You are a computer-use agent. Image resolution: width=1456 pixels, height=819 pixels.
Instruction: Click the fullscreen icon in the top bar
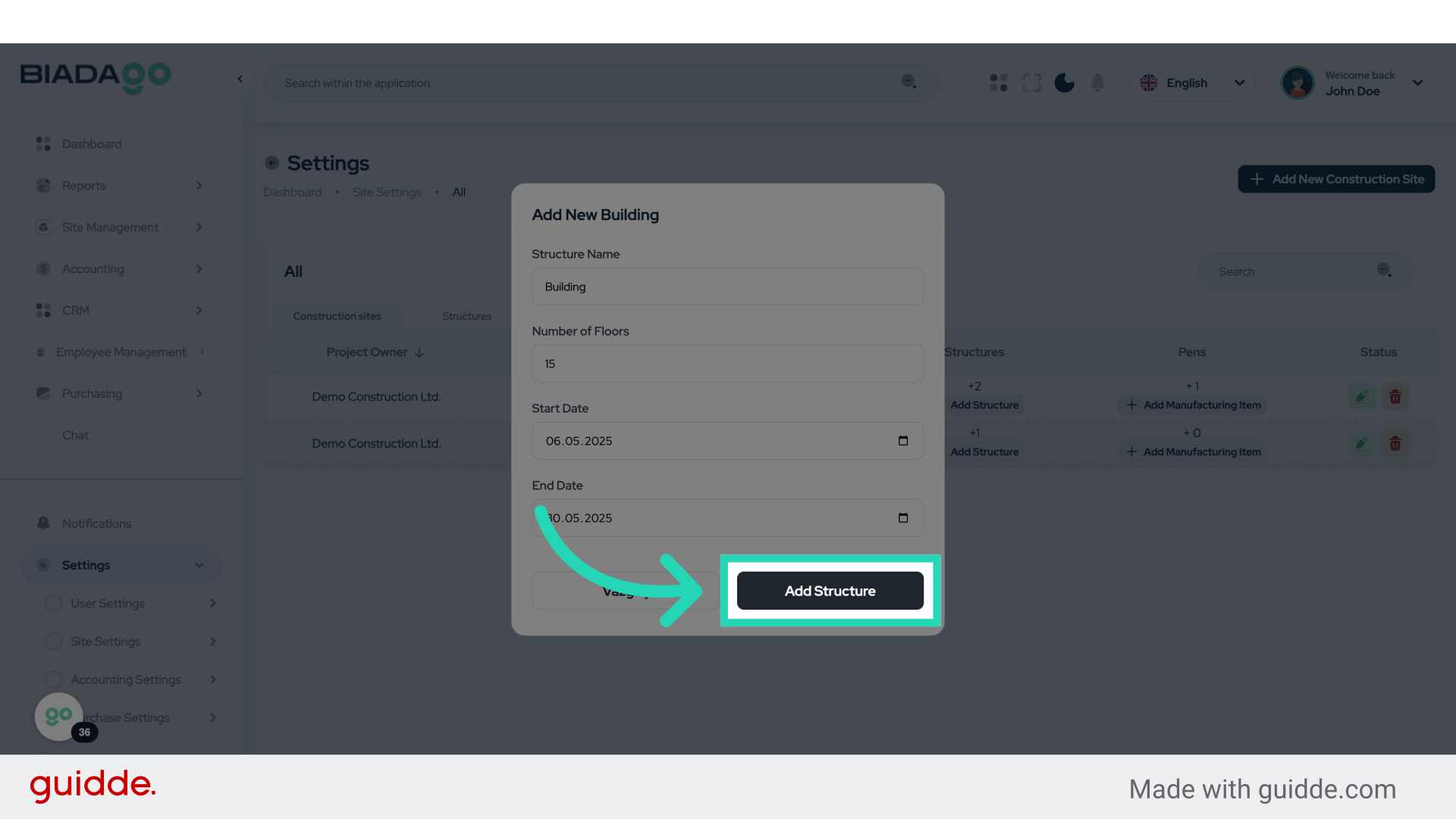point(1031,83)
